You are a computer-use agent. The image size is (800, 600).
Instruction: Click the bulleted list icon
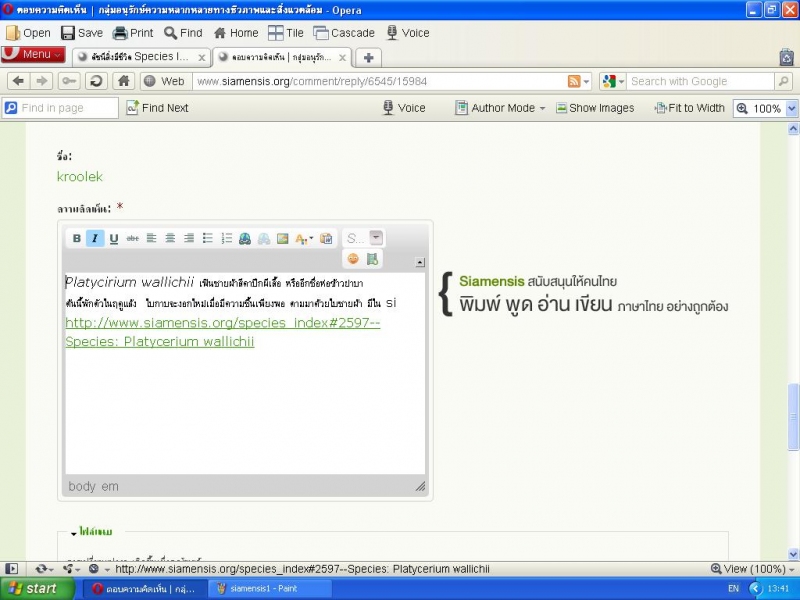[x=208, y=238]
